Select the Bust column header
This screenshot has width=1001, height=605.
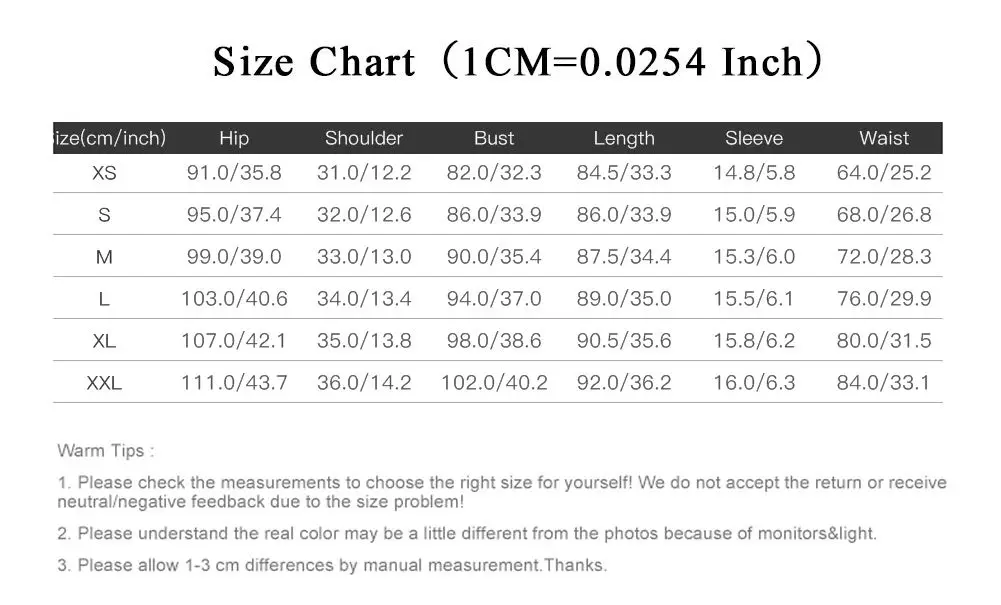point(493,138)
